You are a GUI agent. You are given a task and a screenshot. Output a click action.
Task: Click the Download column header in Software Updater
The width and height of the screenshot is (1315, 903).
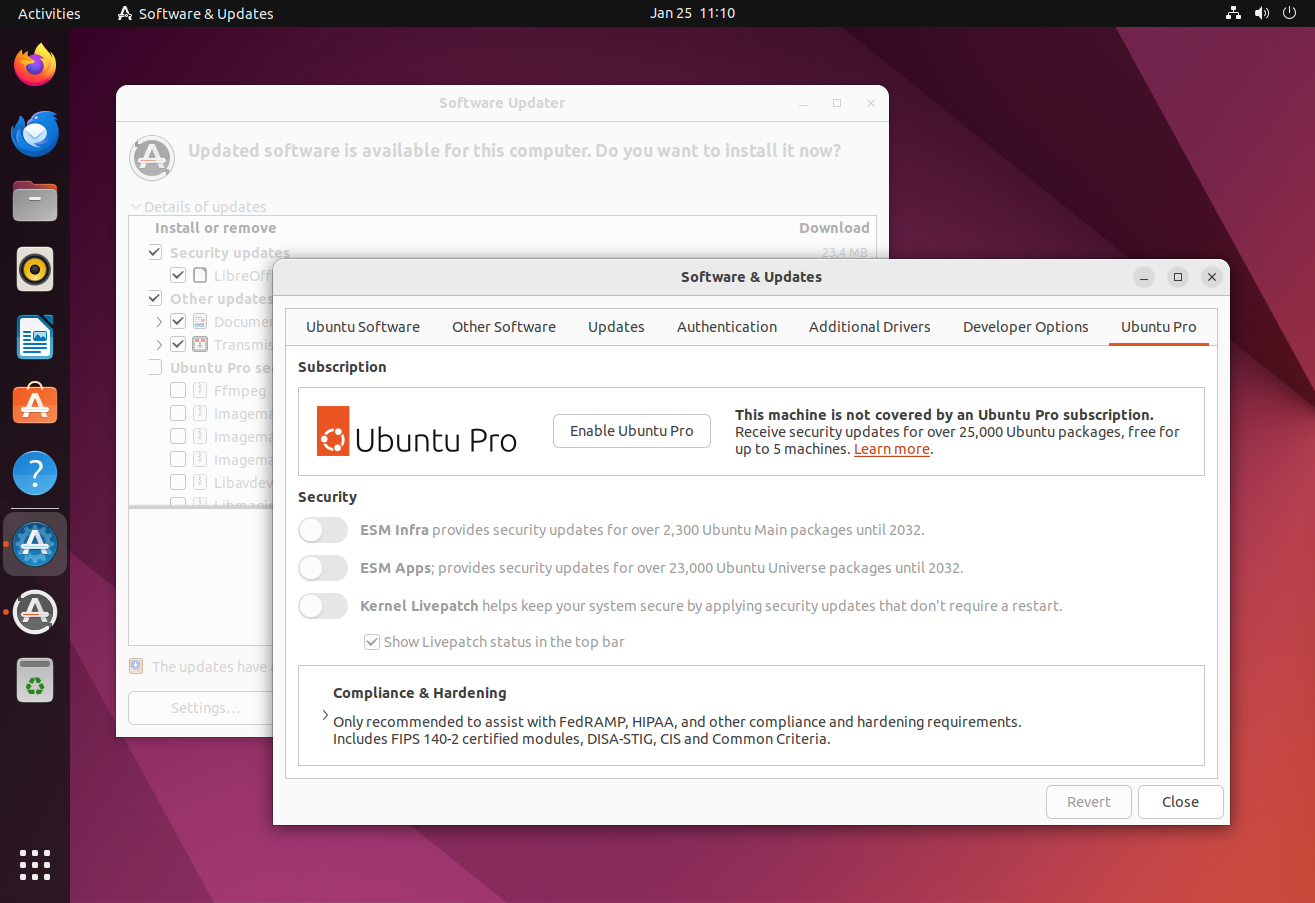click(834, 228)
